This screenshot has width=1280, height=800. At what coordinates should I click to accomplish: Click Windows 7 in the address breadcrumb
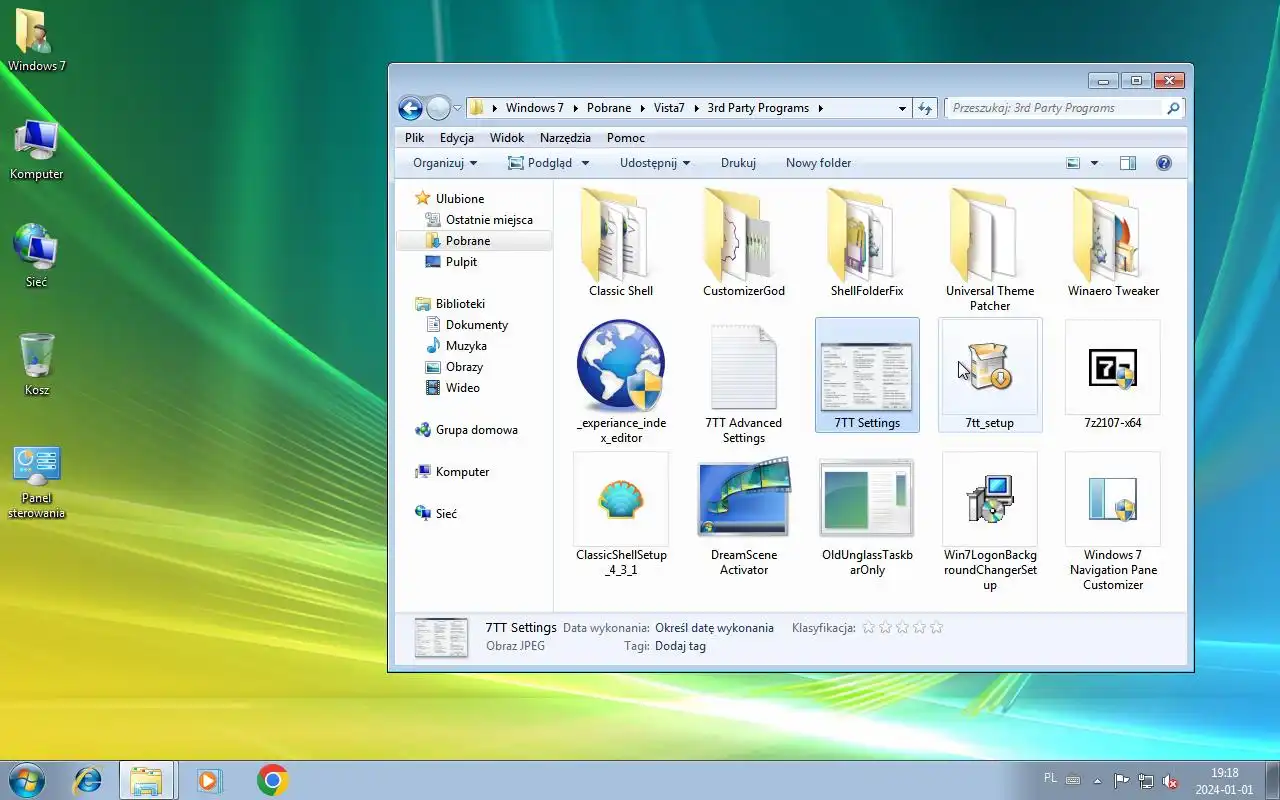(535, 108)
